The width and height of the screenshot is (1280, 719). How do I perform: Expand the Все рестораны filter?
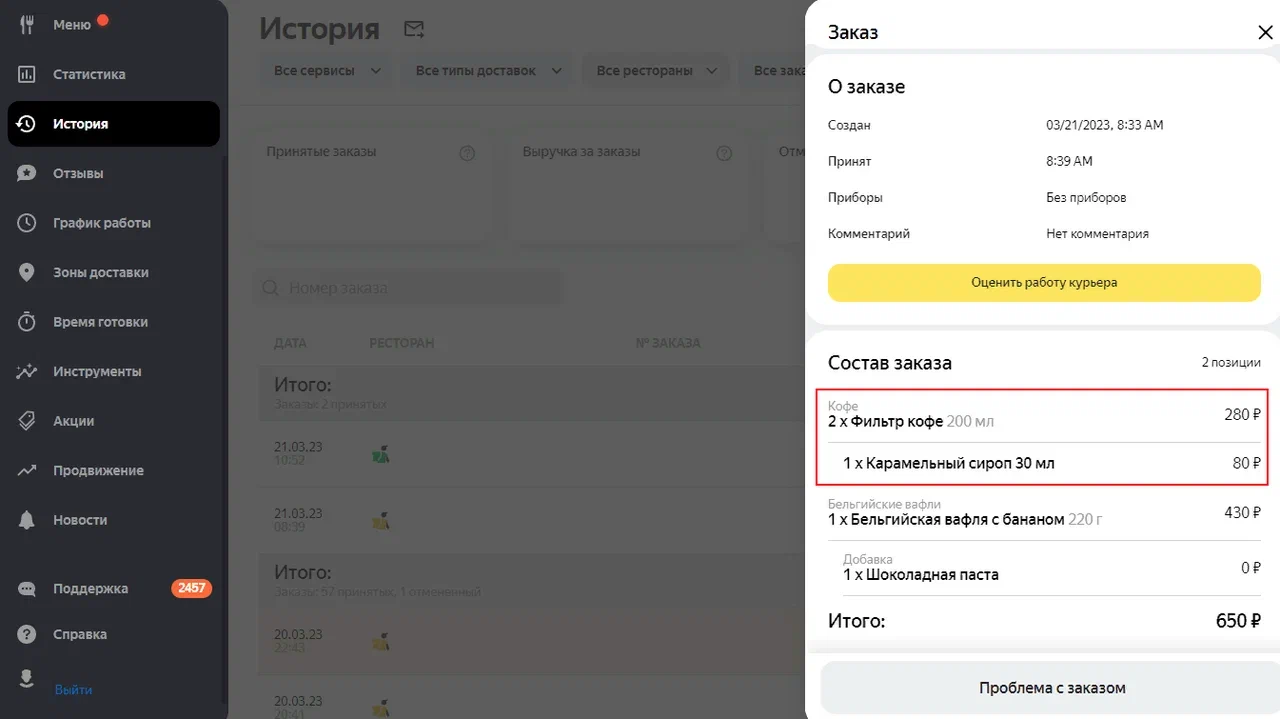[x=657, y=71]
